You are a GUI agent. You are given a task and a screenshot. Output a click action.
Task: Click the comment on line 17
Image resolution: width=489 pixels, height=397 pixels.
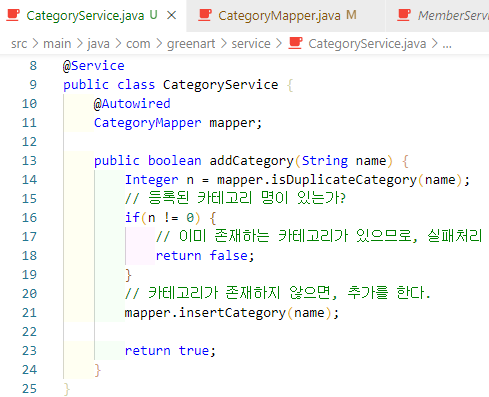pos(319,236)
